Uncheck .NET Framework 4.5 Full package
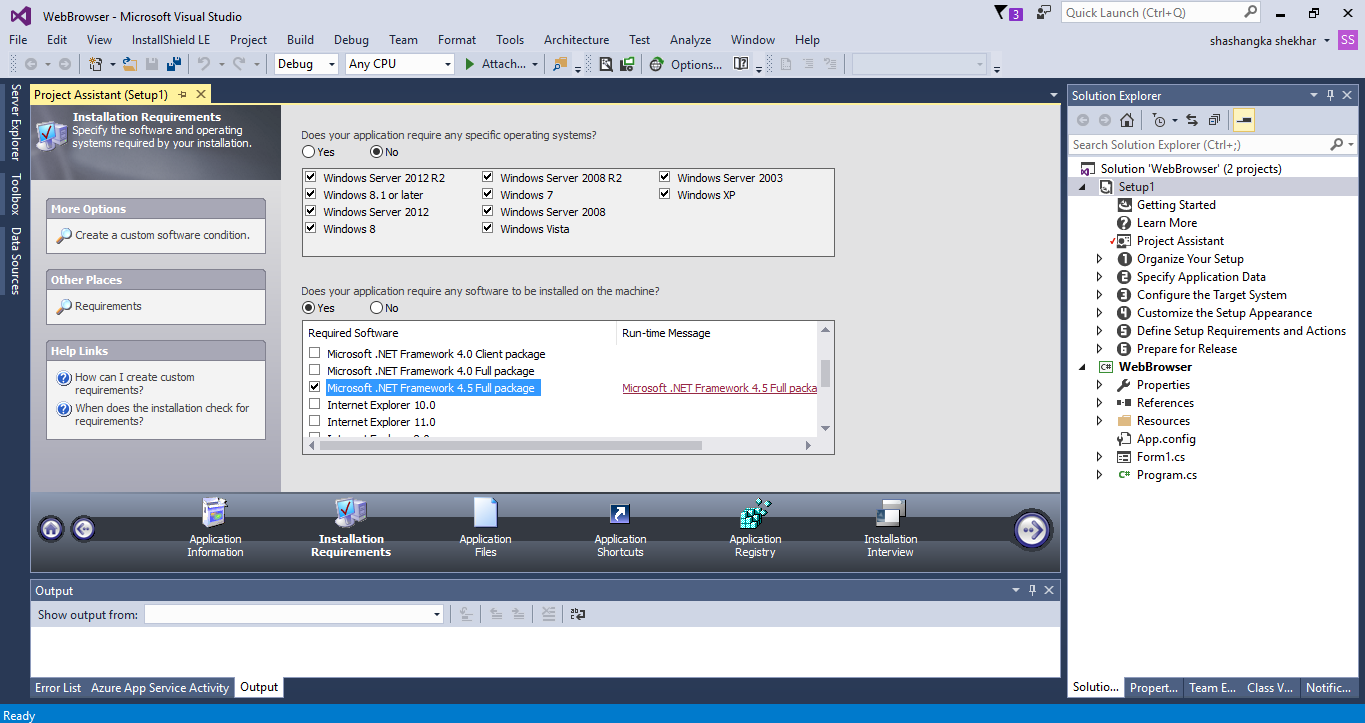Screen dimensions: 1365x723 pyautogui.click(x=315, y=388)
